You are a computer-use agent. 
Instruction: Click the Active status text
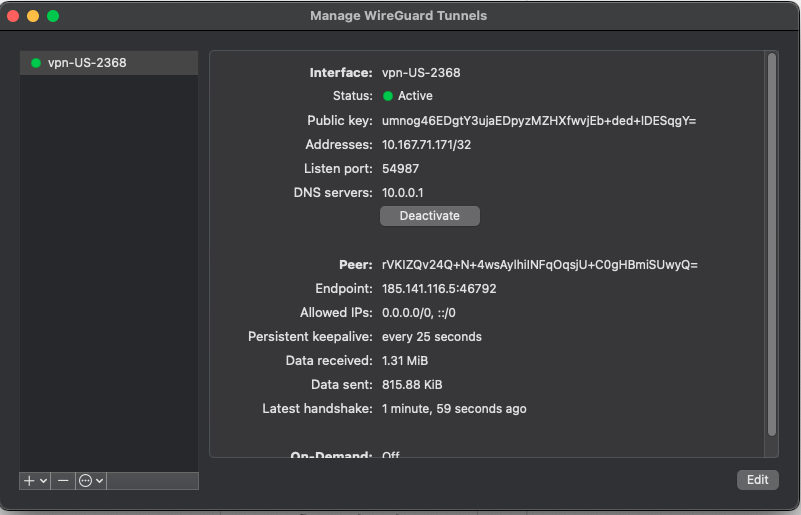coord(415,96)
